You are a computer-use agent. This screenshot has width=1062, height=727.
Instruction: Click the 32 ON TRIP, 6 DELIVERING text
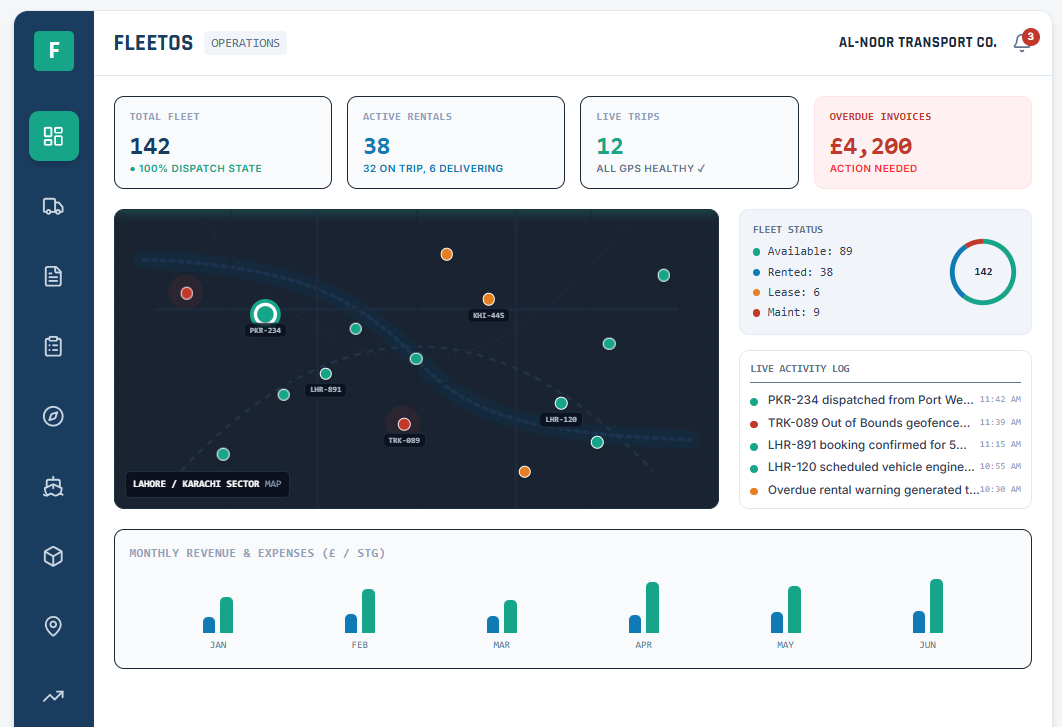click(x=433, y=168)
